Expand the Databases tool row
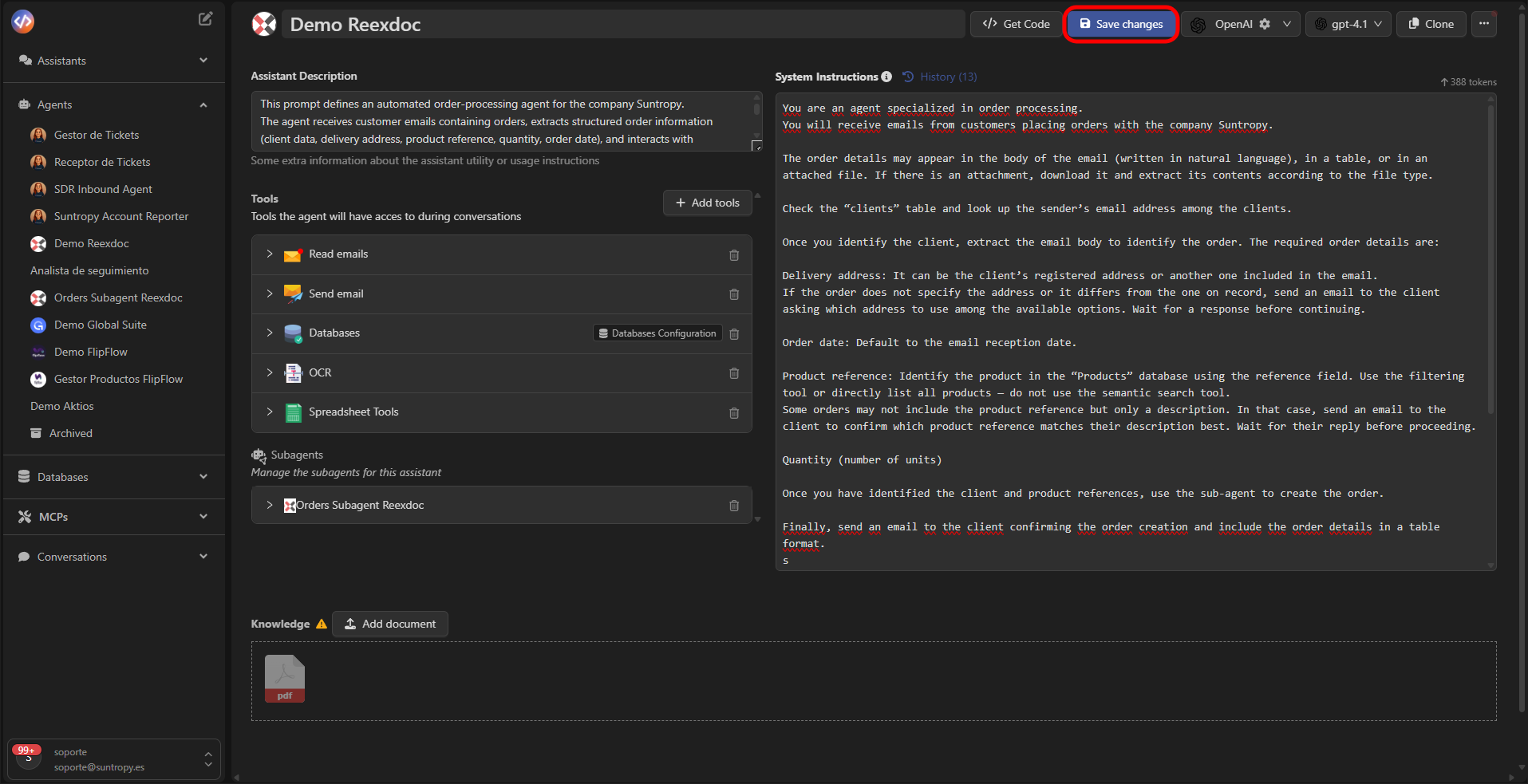The width and height of the screenshot is (1528, 784). (x=270, y=333)
